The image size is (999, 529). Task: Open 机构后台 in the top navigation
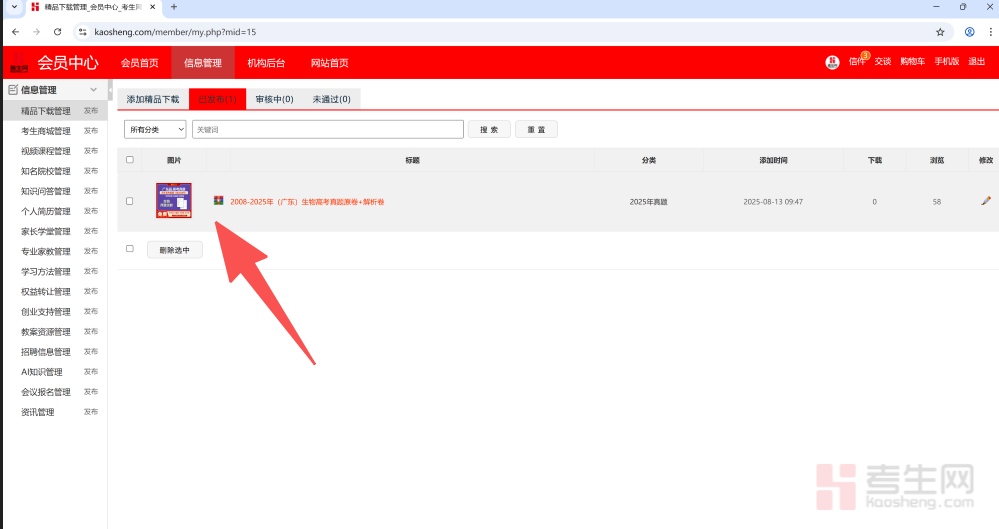coord(266,63)
